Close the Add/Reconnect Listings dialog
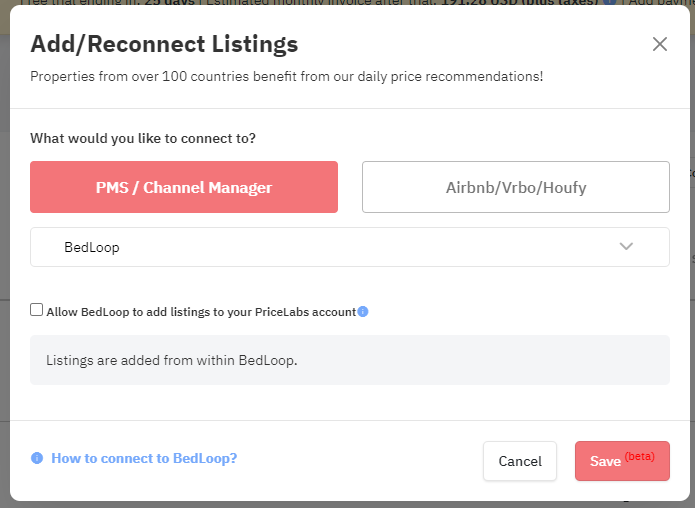This screenshot has height=508, width=695. click(660, 44)
